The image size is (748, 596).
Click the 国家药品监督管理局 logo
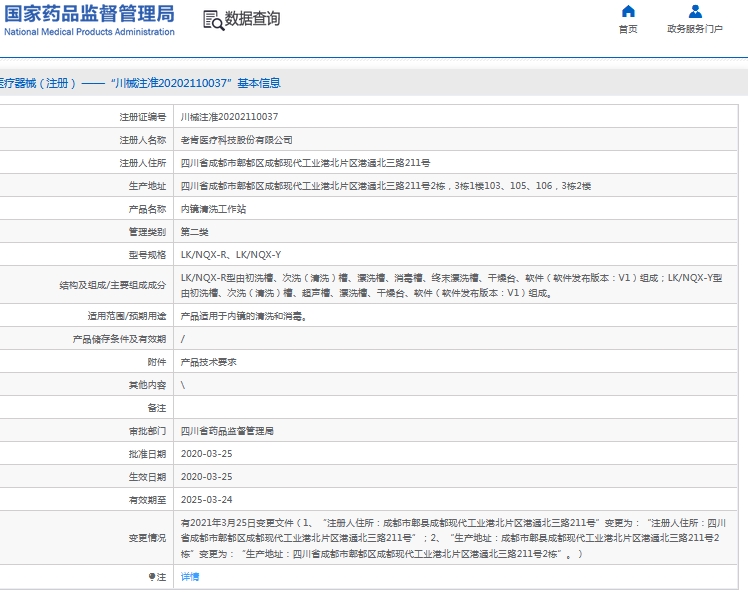coord(89,21)
